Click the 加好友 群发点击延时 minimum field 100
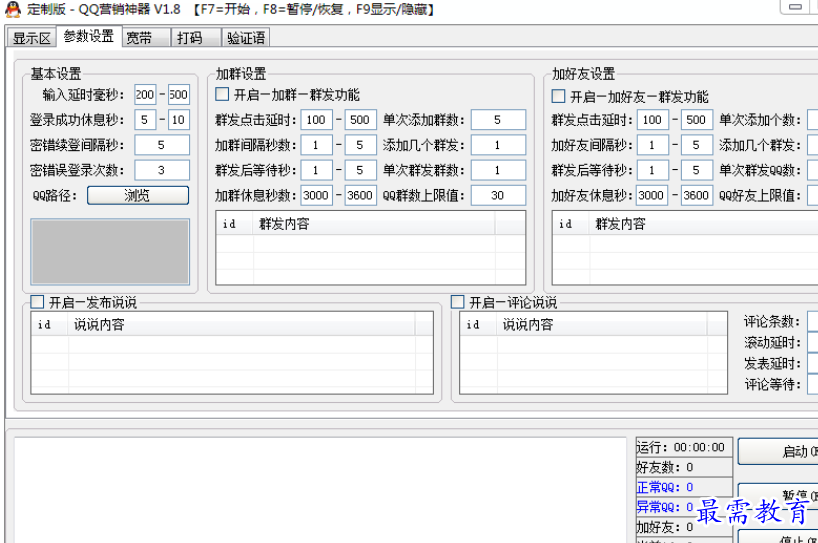 point(652,119)
